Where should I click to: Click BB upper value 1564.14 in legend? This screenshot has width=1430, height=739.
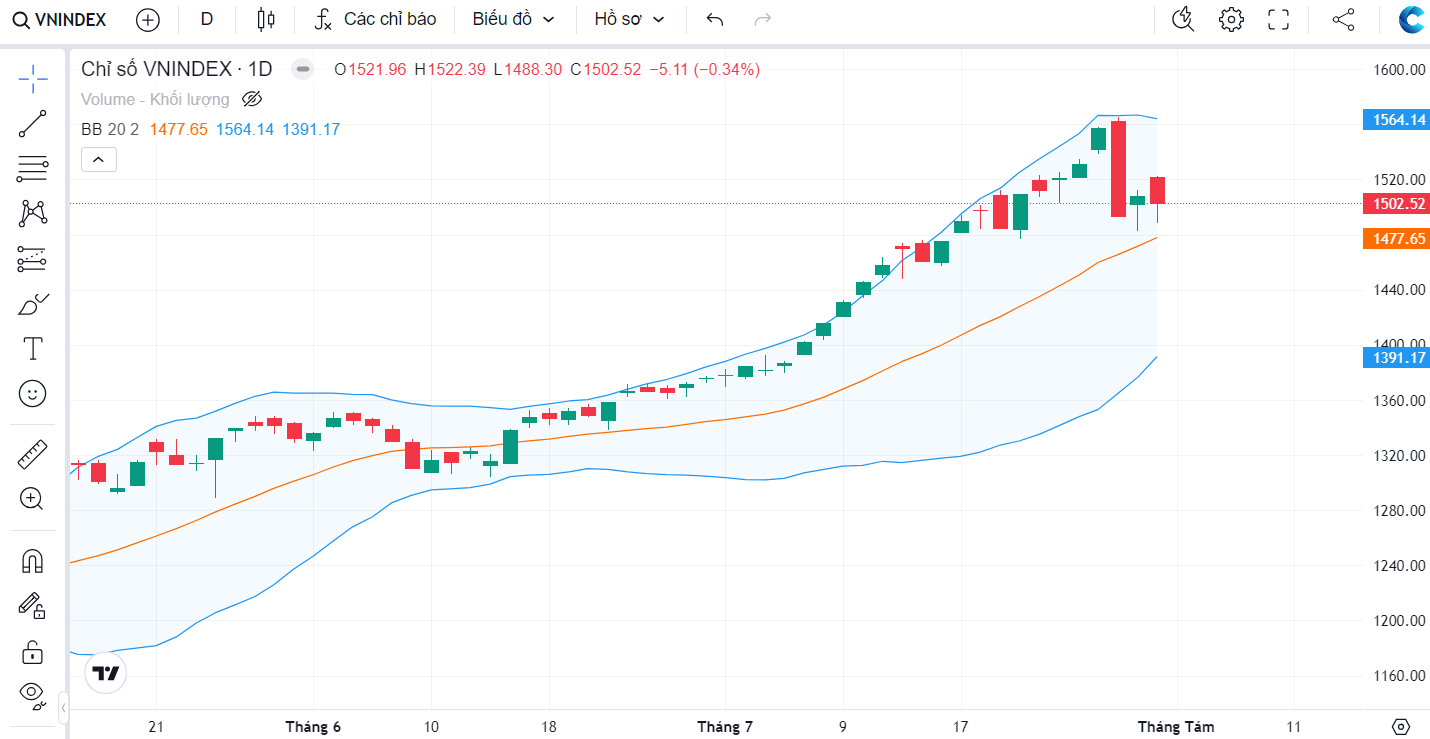(x=245, y=129)
